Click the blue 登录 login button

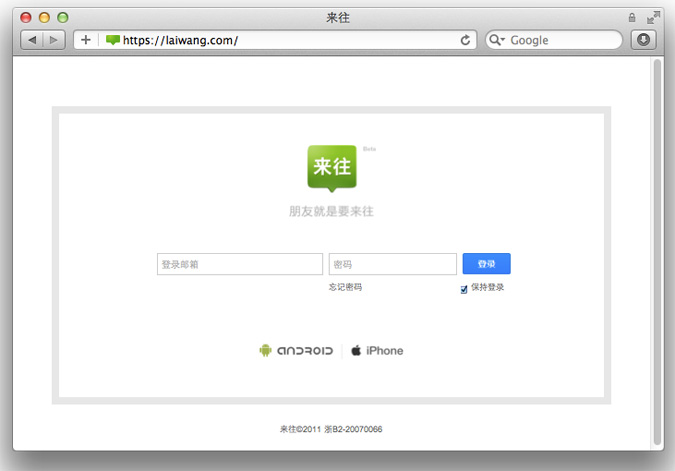click(486, 263)
